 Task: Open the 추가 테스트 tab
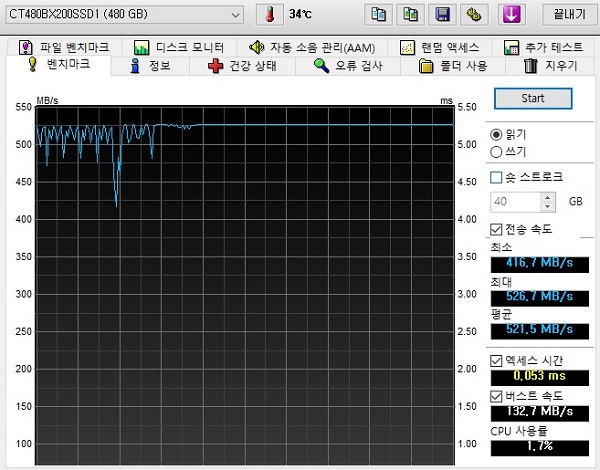click(x=543, y=47)
